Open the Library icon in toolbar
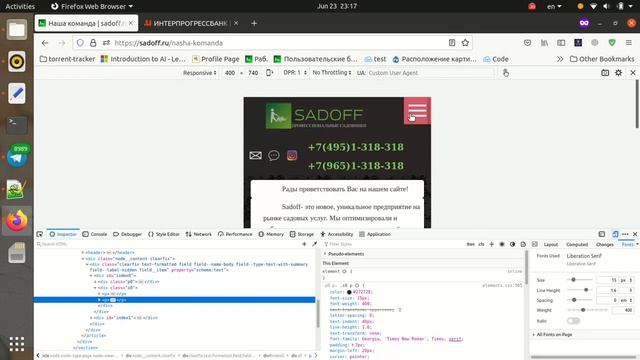Image resolution: width=640 pixels, height=360 pixels. click(544, 43)
